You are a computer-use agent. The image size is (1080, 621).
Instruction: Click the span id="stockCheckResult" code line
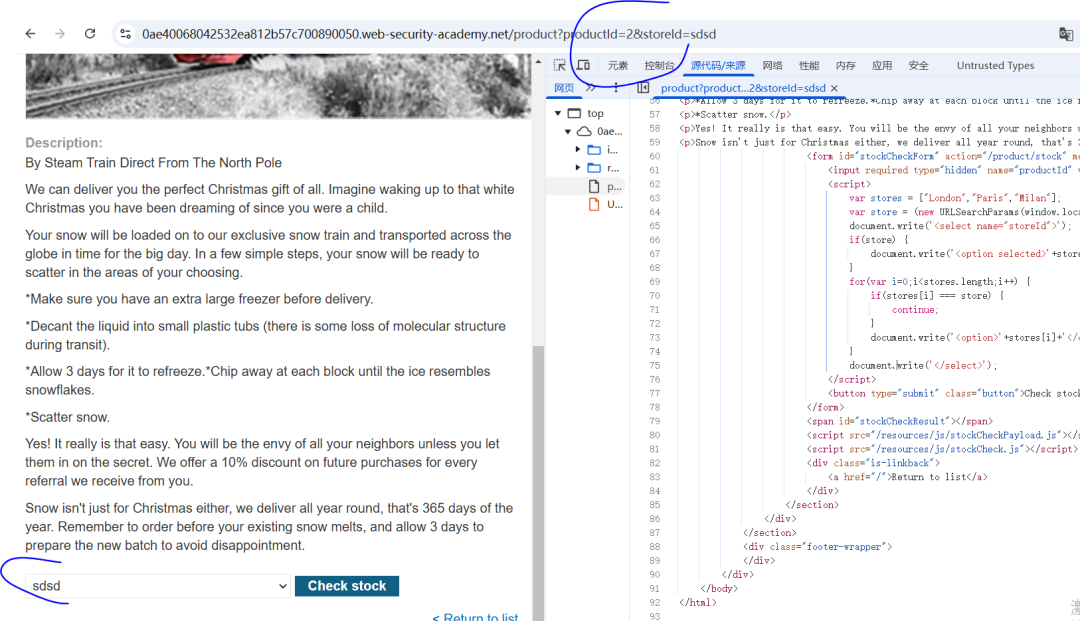(900, 421)
